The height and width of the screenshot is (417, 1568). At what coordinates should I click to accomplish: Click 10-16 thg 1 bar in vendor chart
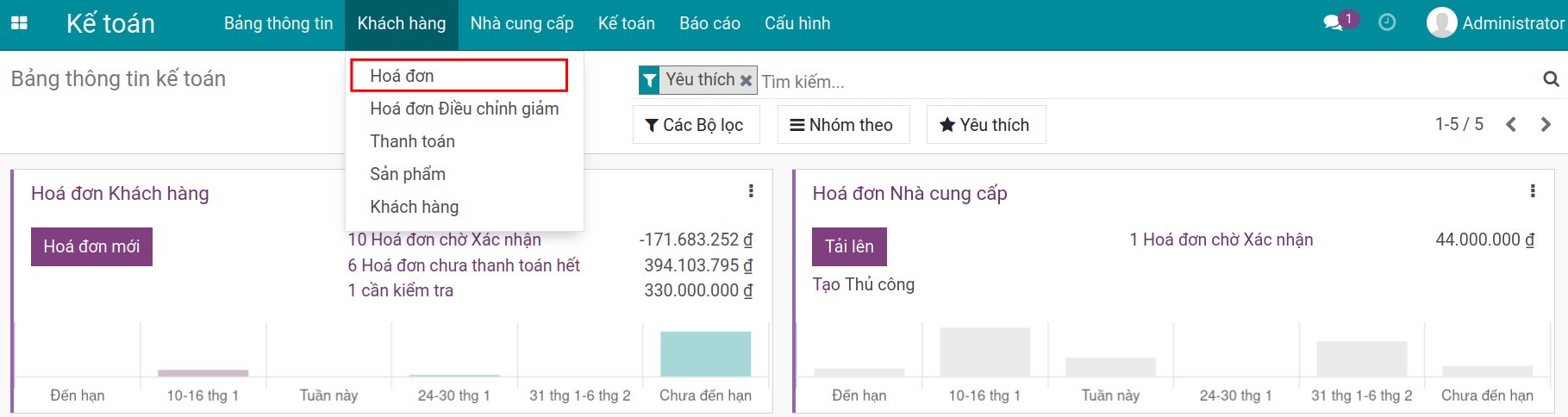pos(984,352)
